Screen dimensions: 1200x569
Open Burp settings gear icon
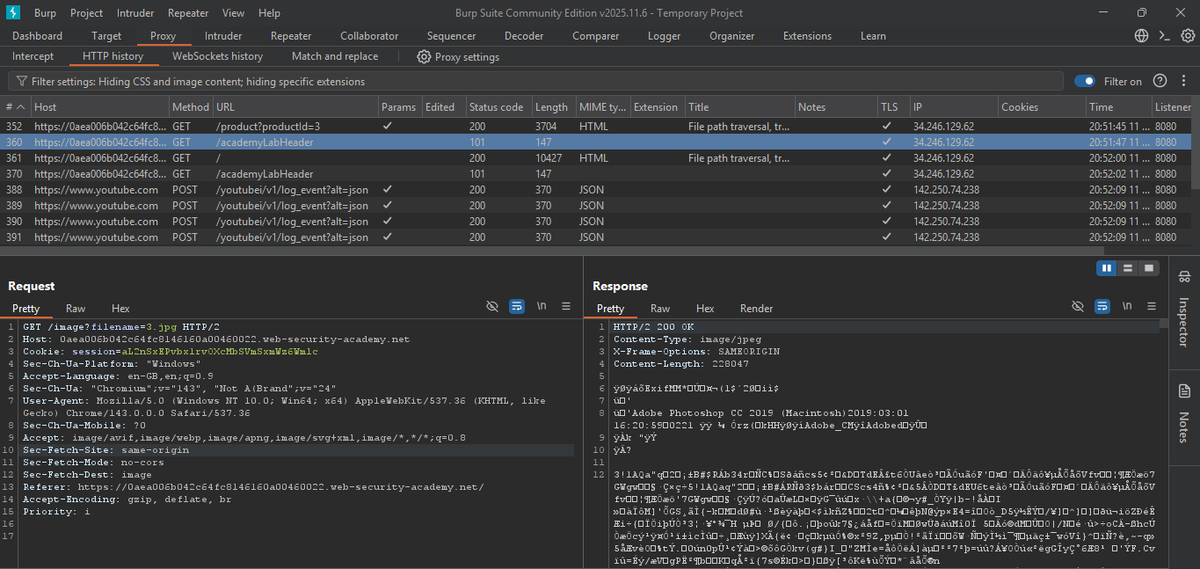click(x=1187, y=36)
